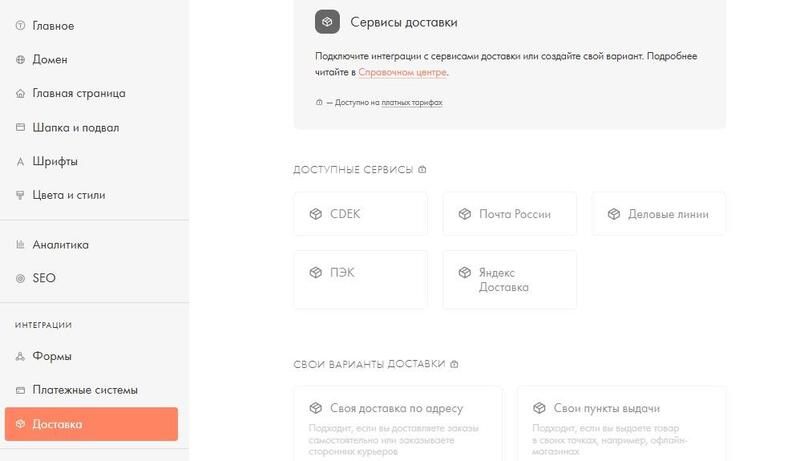Viewport: 800px width, 461px height.
Task: Open the платных тарифах link
Action: pyautogui.click(x=412, y=103)
